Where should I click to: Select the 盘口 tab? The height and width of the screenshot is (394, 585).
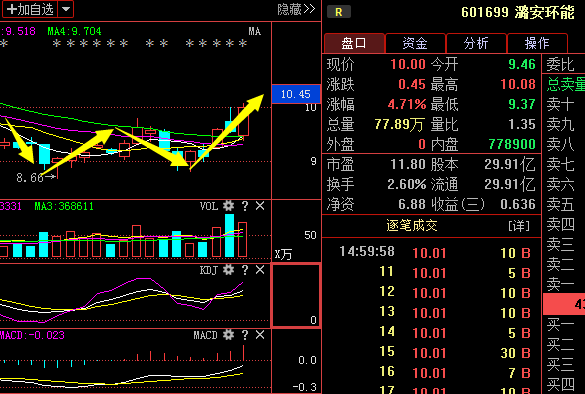pyautogui.click(x=354, y=43)
